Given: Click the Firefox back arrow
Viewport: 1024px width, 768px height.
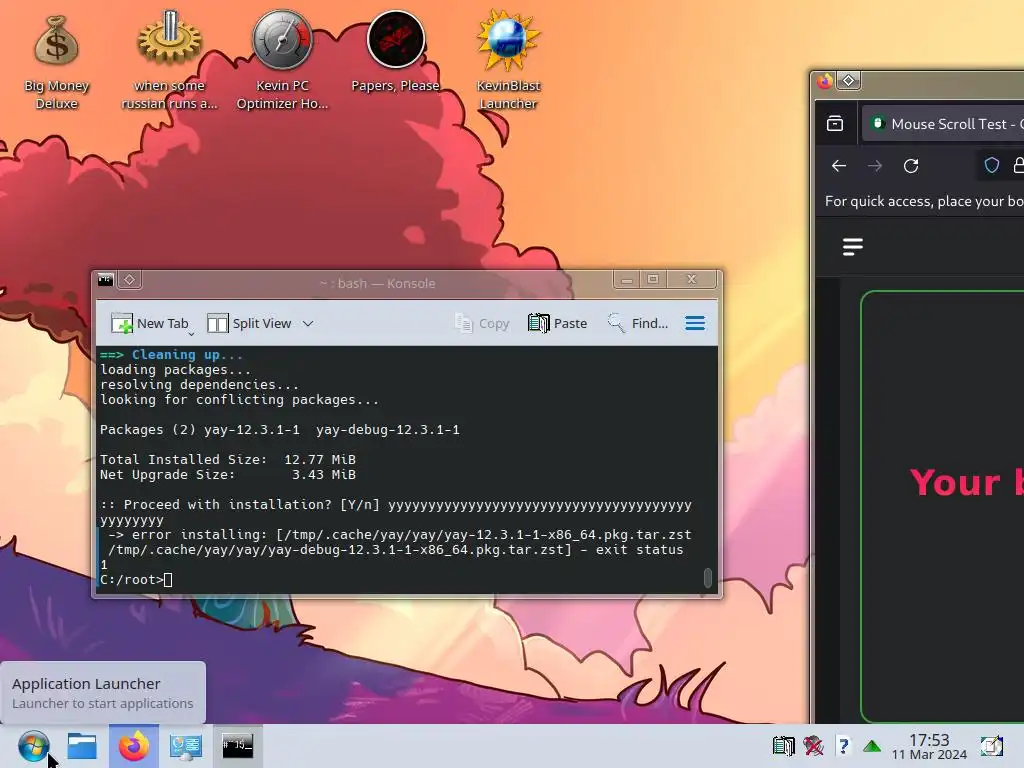Looking at the screenshot, I should coord(839,166).
